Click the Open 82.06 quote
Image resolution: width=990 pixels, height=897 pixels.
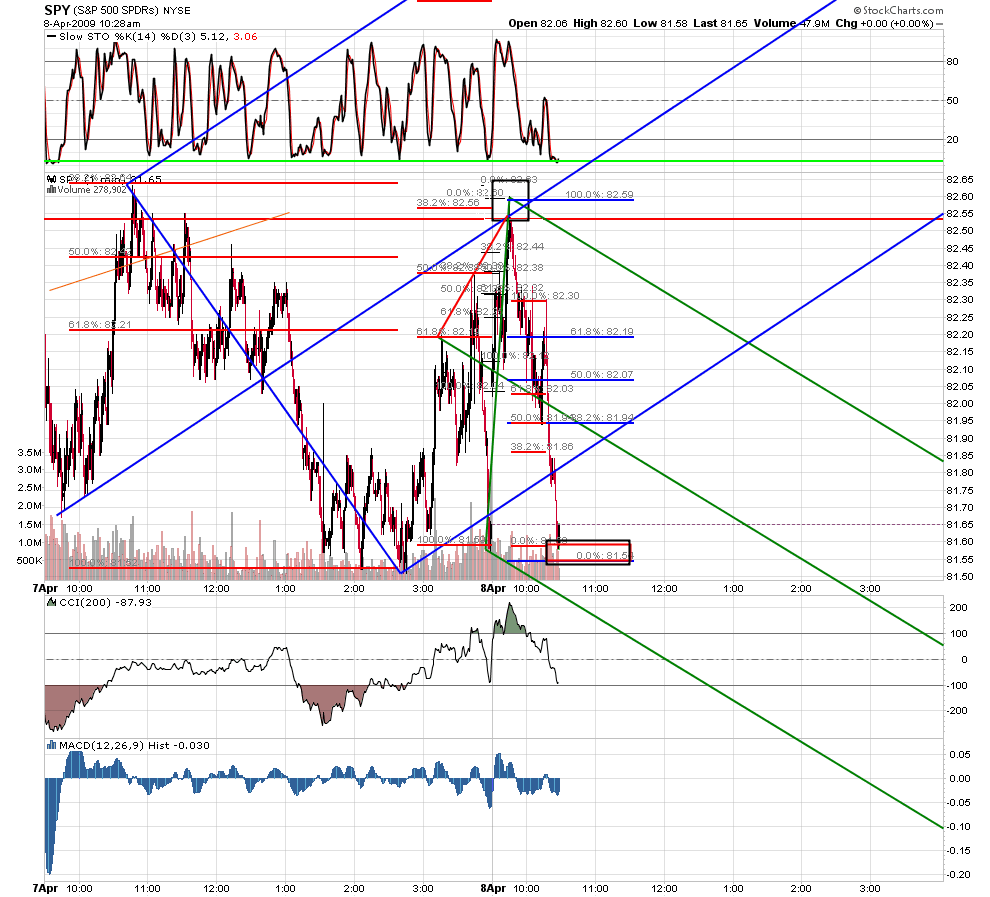tap(537, 23)
